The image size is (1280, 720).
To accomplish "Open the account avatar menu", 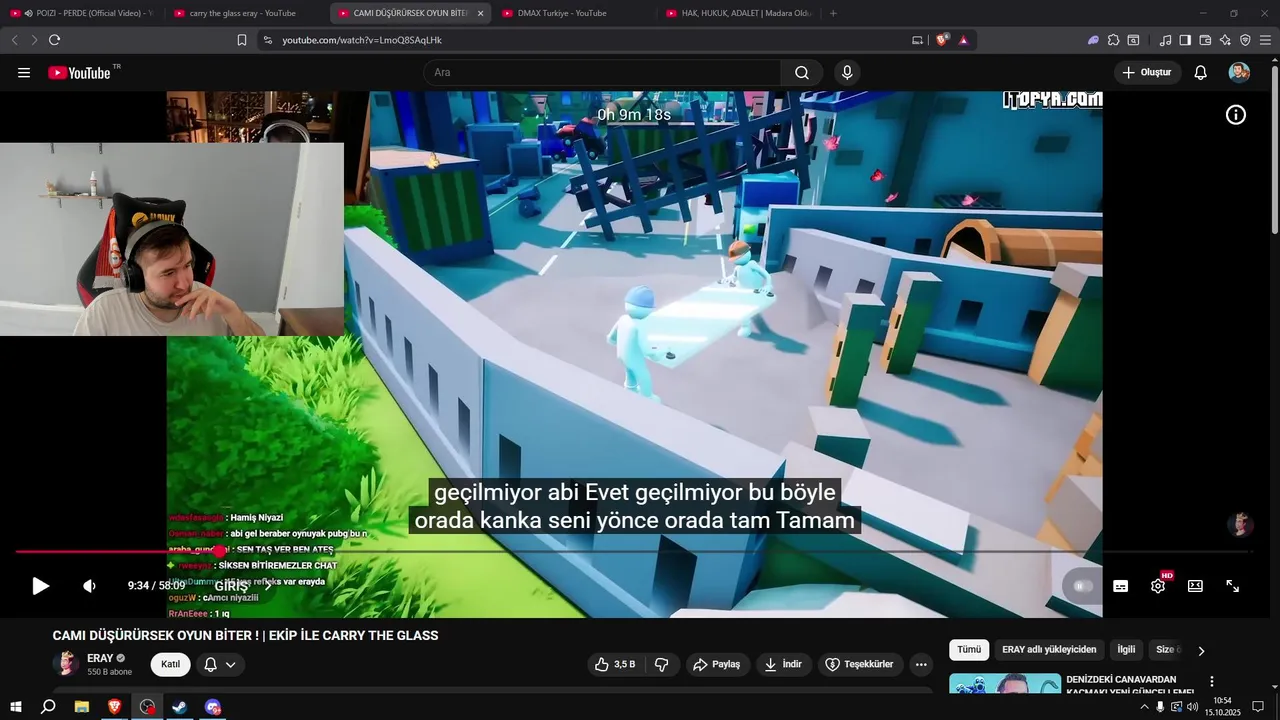I will point(1239,72).
